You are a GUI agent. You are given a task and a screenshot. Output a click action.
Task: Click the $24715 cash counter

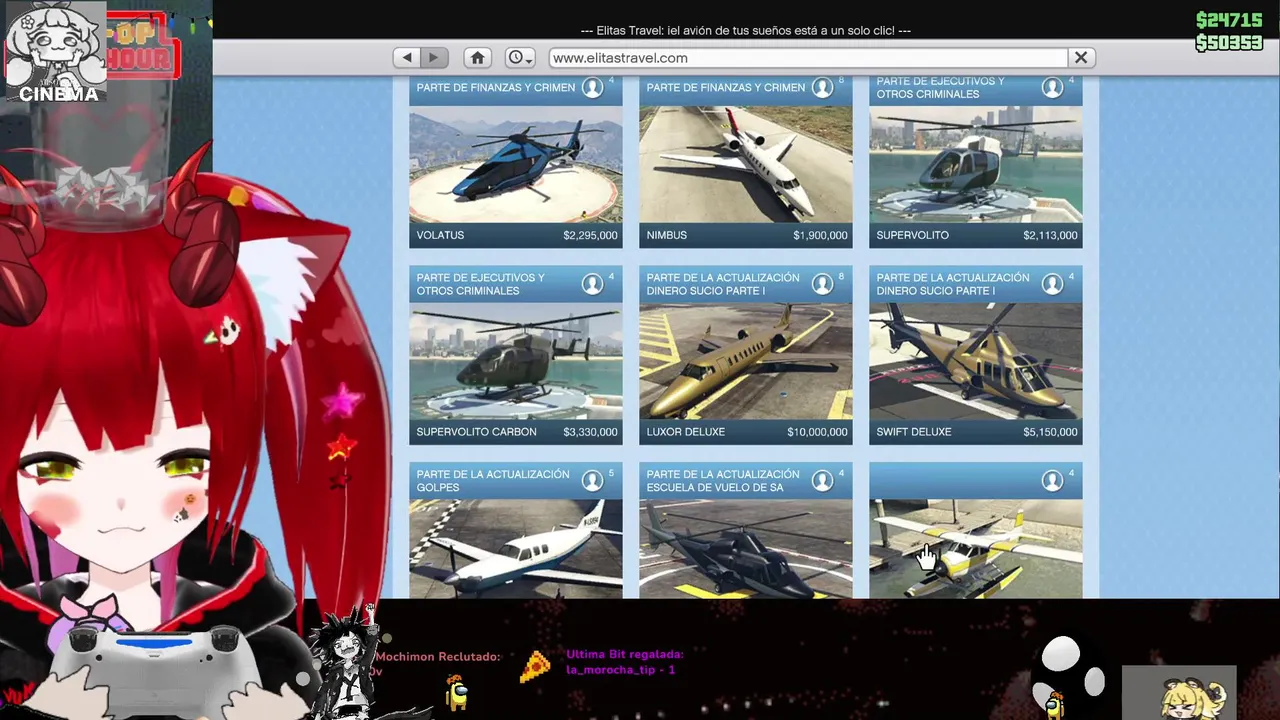(x=1229, y=21)
